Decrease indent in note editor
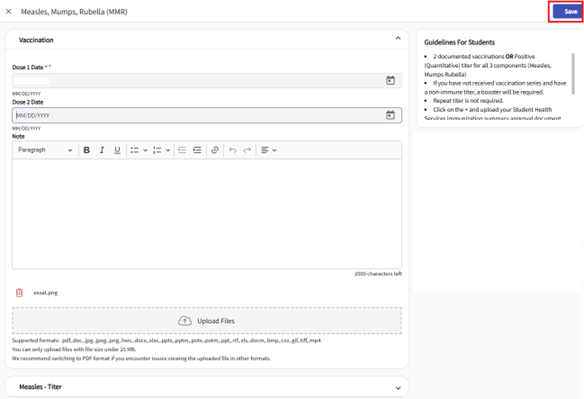Image resolution: width=584 pixels, height=399 pixels. coord(182,150)
